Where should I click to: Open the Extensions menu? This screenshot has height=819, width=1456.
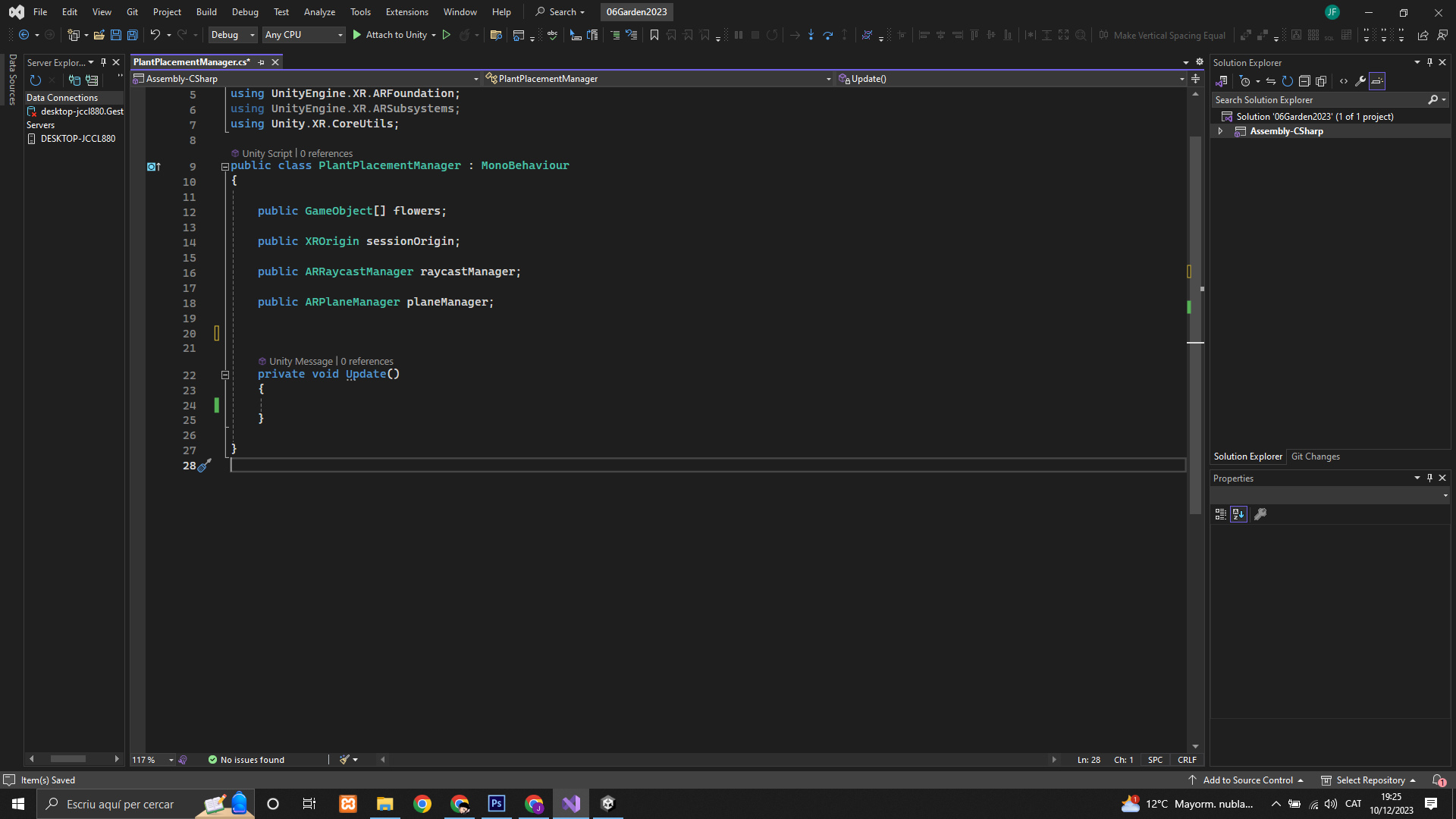(406, 12)
